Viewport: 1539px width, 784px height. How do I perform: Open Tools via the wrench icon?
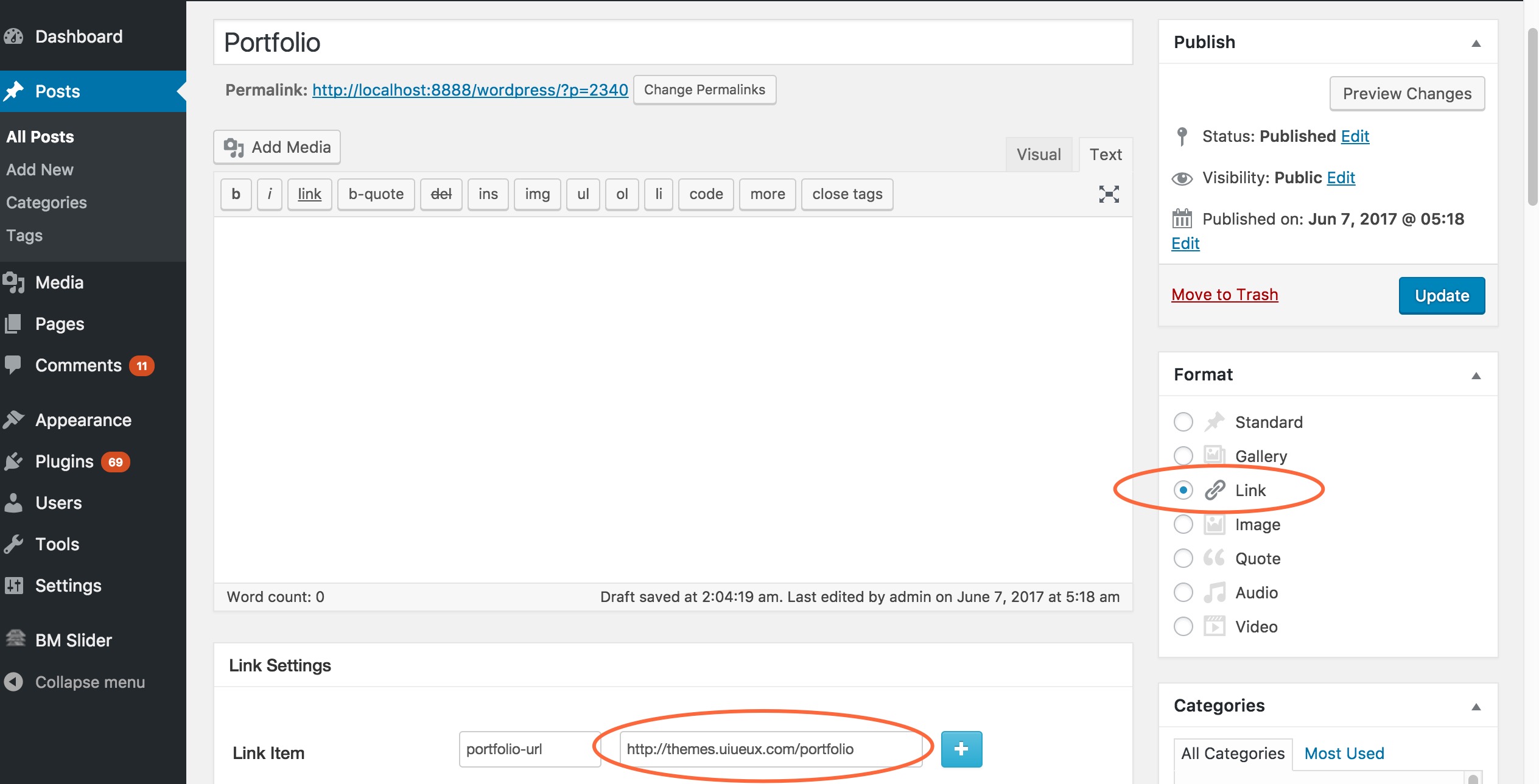point(15,544)
